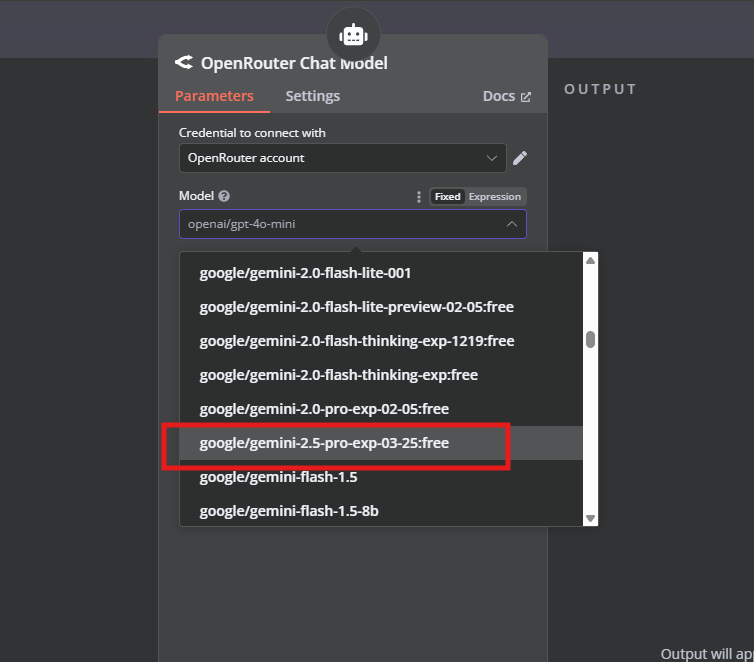Click the 'Credential to connect with' label

pyautogui.click(x=252, y=133)
